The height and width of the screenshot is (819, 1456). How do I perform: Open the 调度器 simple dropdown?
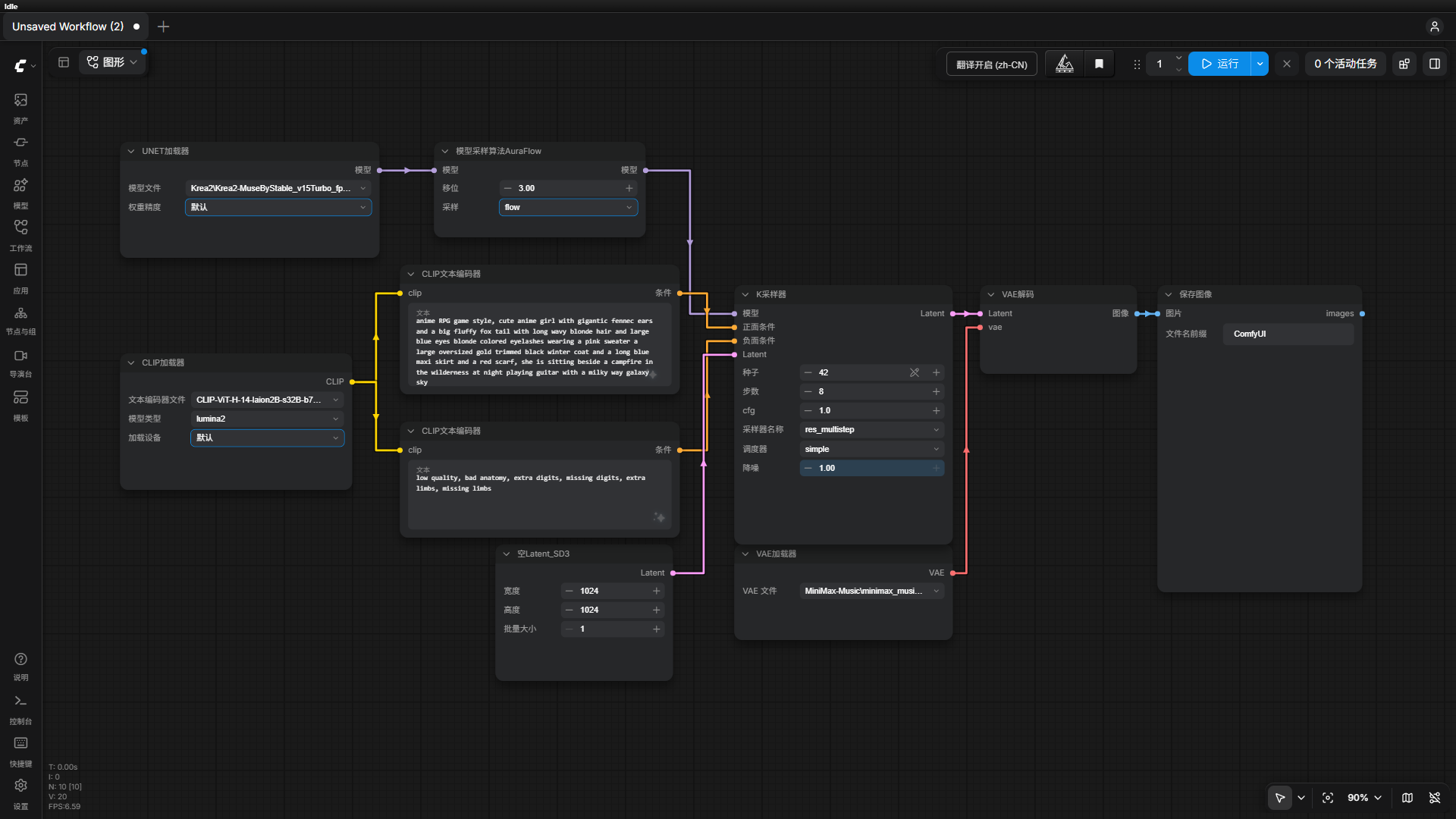[872, 449]
